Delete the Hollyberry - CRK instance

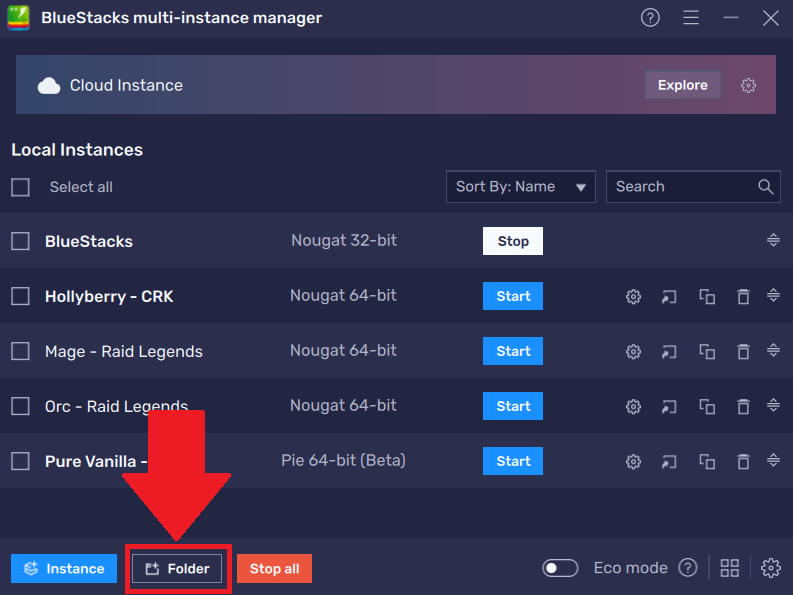[743, 296]
